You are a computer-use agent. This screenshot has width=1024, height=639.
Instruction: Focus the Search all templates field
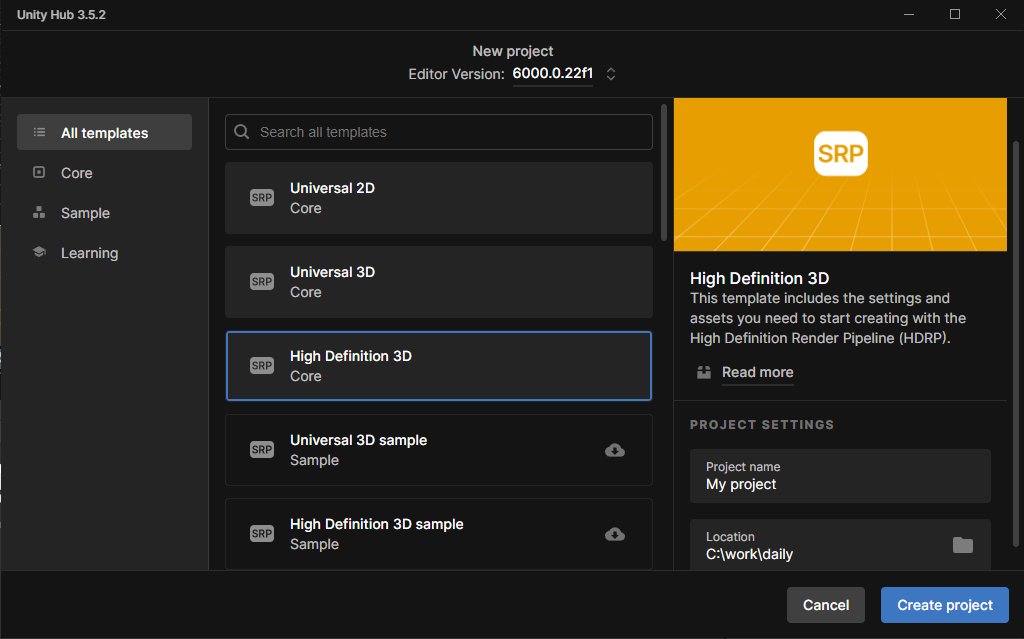(439, 132)
